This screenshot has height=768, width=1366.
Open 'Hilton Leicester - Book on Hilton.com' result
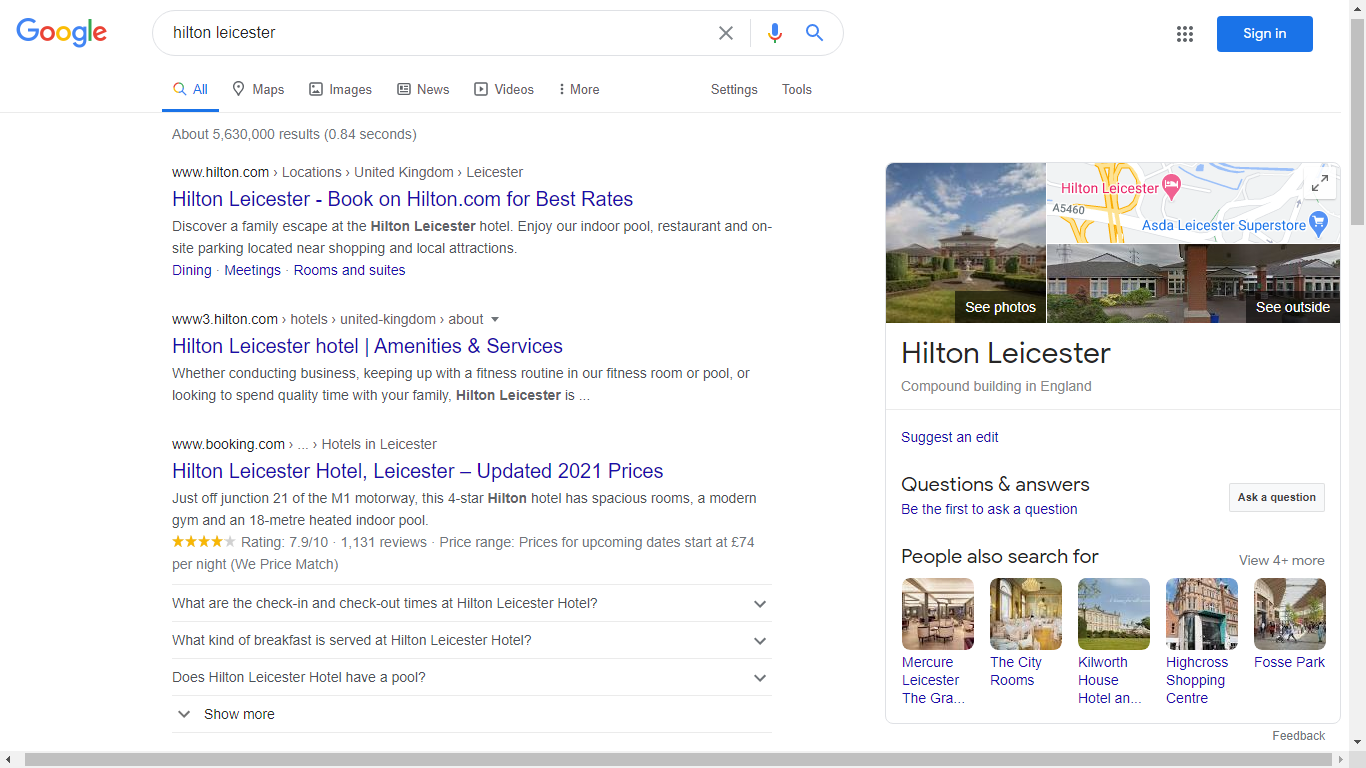tap(402, 199)
